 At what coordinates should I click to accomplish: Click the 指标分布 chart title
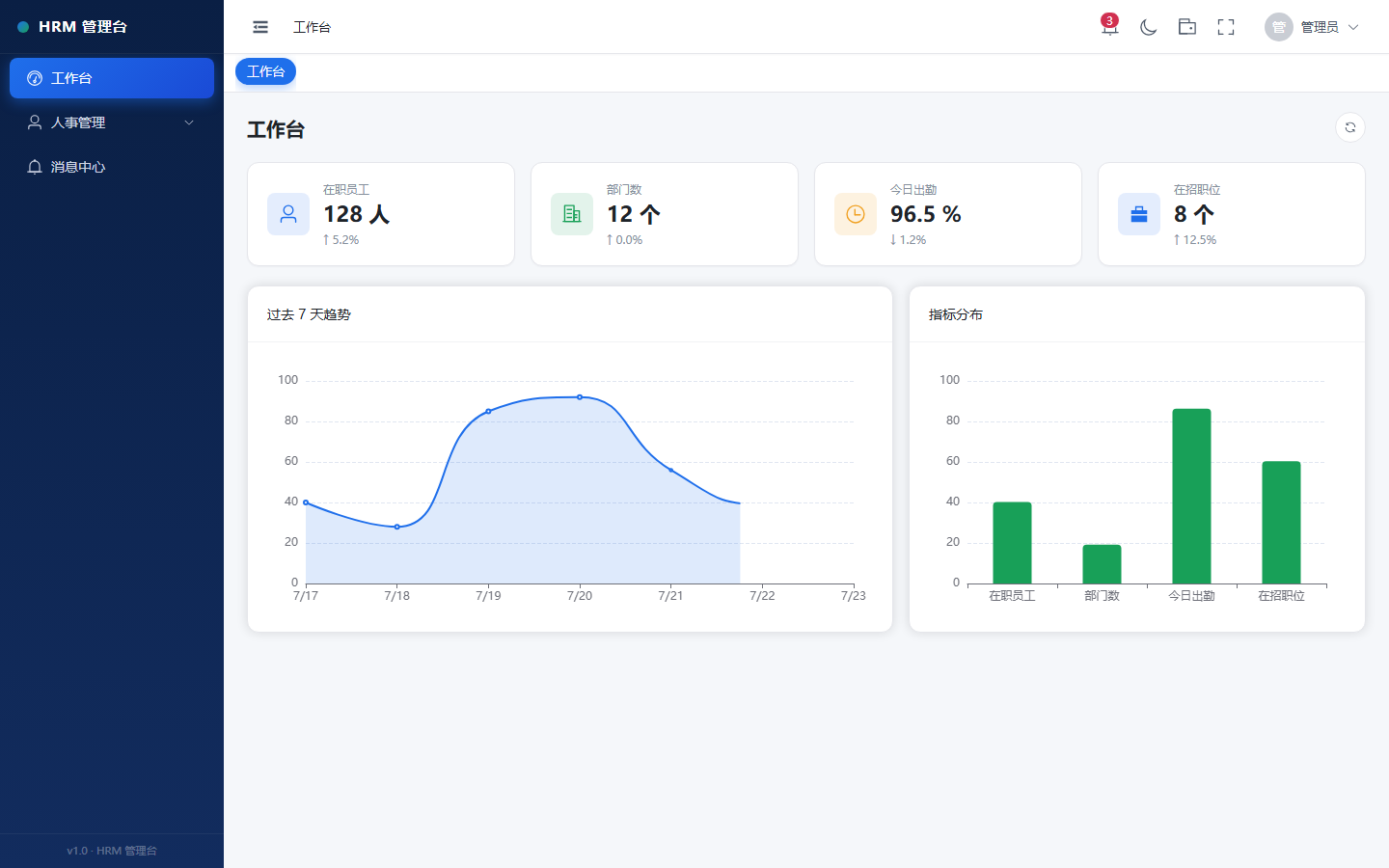[x=956, y=314]
